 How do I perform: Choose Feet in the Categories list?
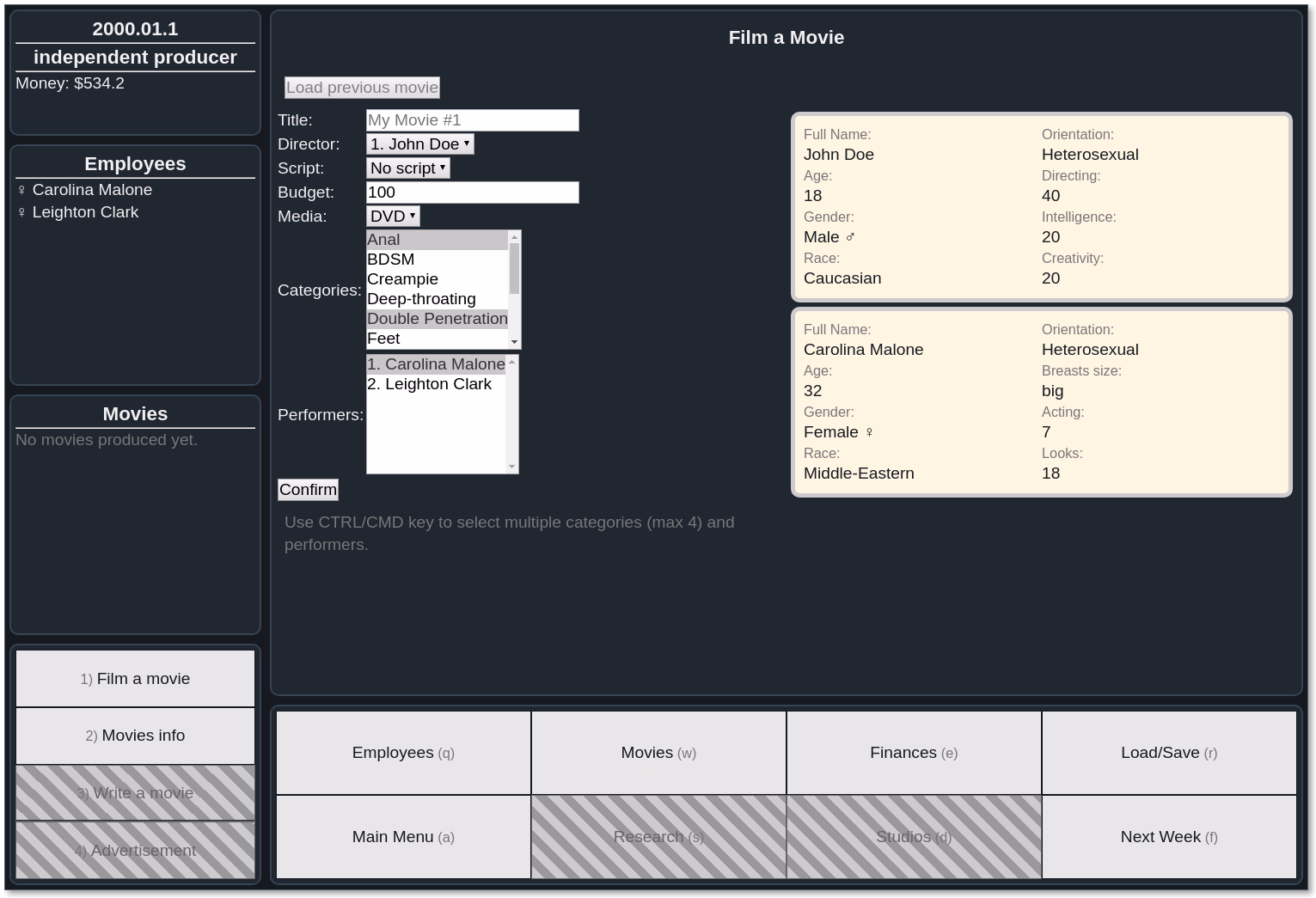pos(437,339)
